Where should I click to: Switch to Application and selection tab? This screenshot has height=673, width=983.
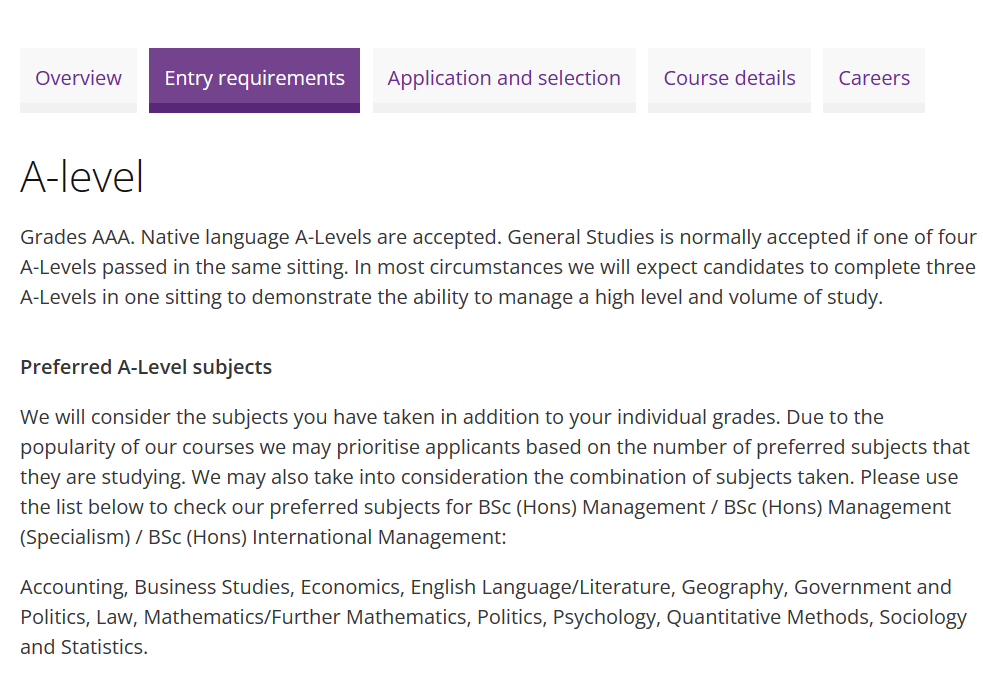point(504,80)
